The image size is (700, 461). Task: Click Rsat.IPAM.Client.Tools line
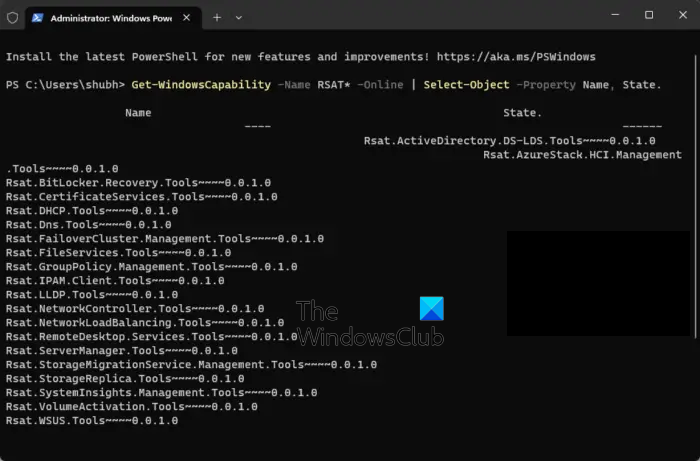click(x=115, y=281)
